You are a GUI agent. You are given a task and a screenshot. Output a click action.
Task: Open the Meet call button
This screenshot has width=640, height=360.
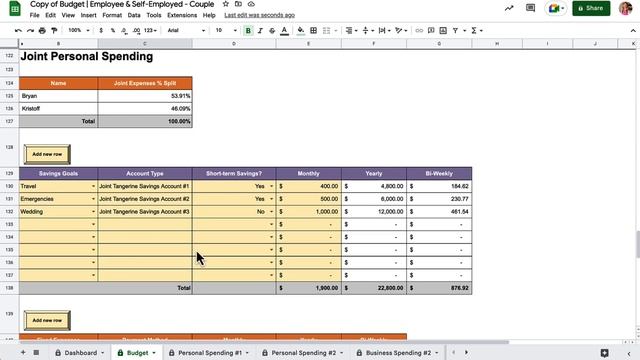(556, 8)
